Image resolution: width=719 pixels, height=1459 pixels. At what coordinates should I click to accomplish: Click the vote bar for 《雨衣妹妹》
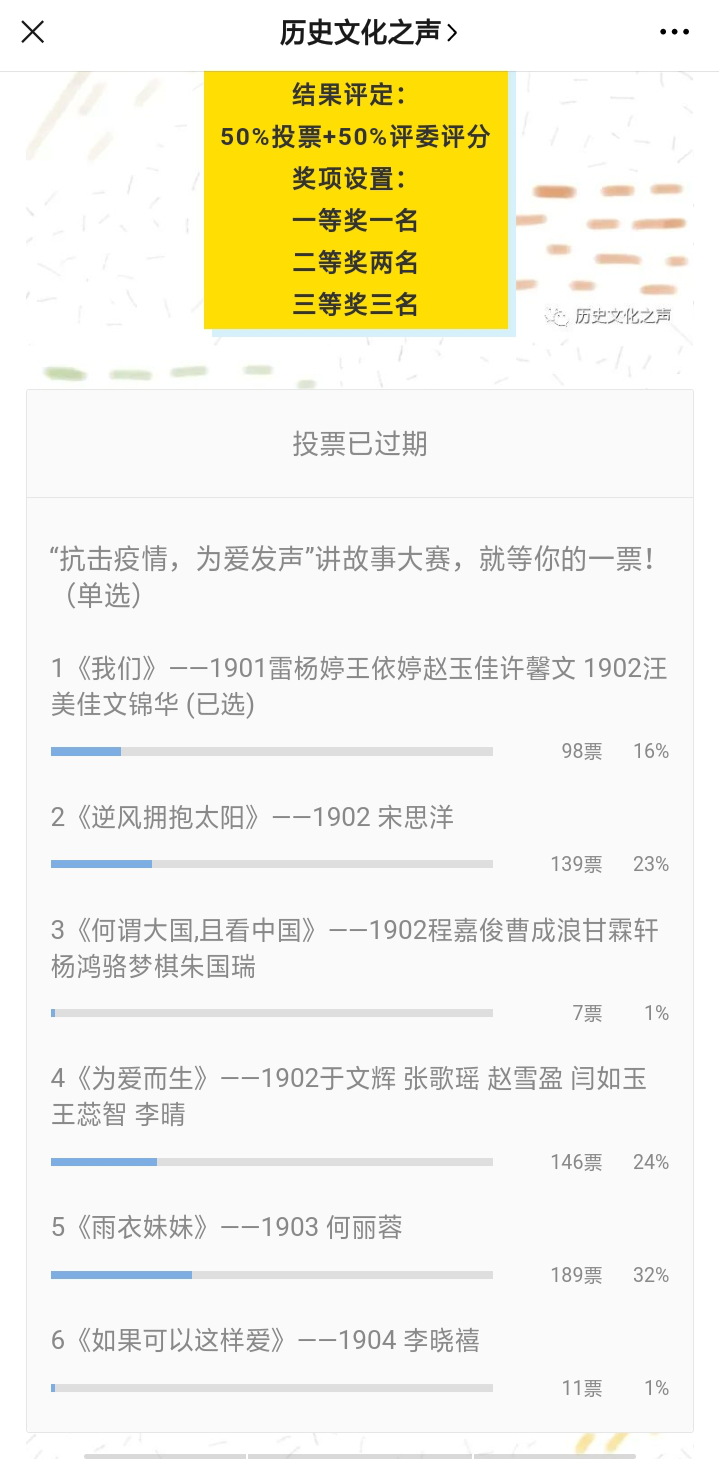click(x=271, y=1275)
